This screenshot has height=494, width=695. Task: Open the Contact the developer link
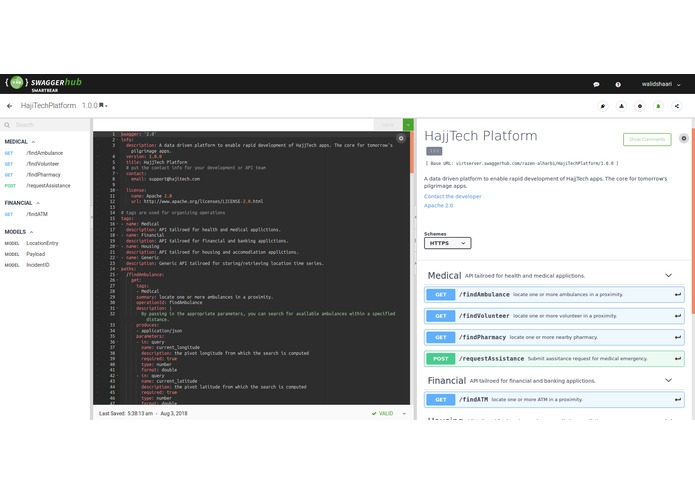click(453, 196)
